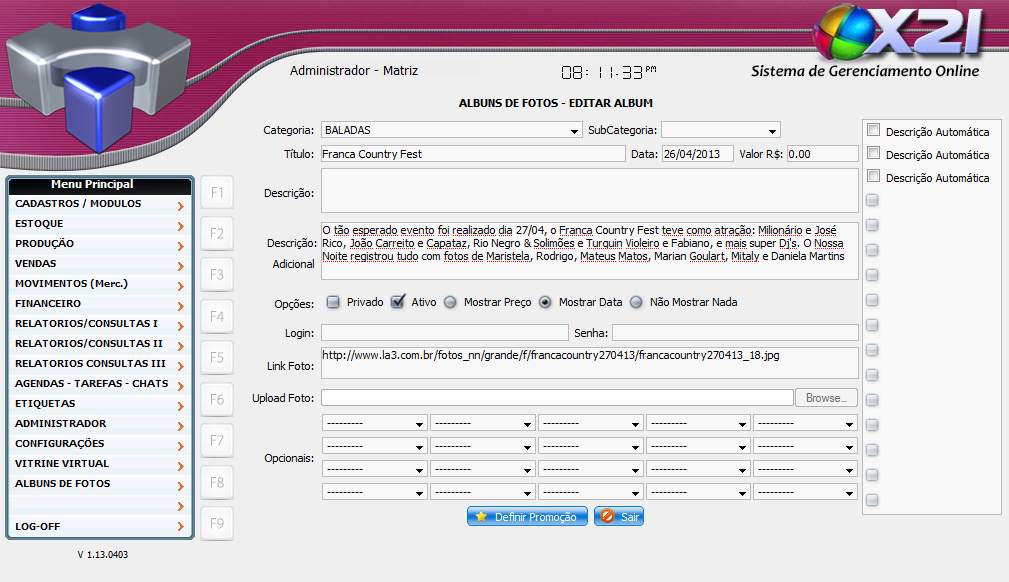Open the Categoria dropdown showing BALADAS
This screenshot has height=582, width=1009.
tap(451, 130)
